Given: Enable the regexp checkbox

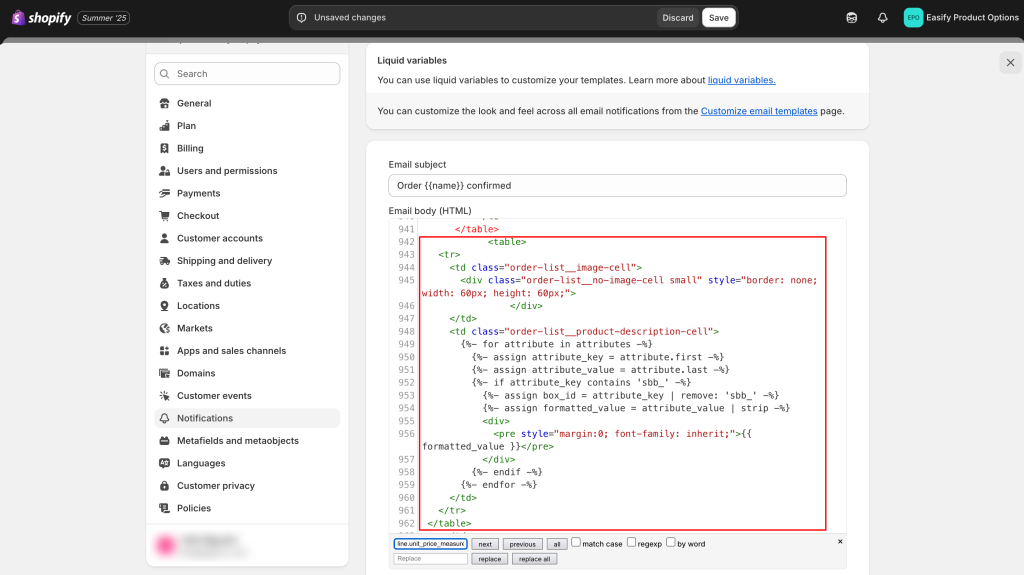Looking at the screenshot, I should [x=632, y=542].
